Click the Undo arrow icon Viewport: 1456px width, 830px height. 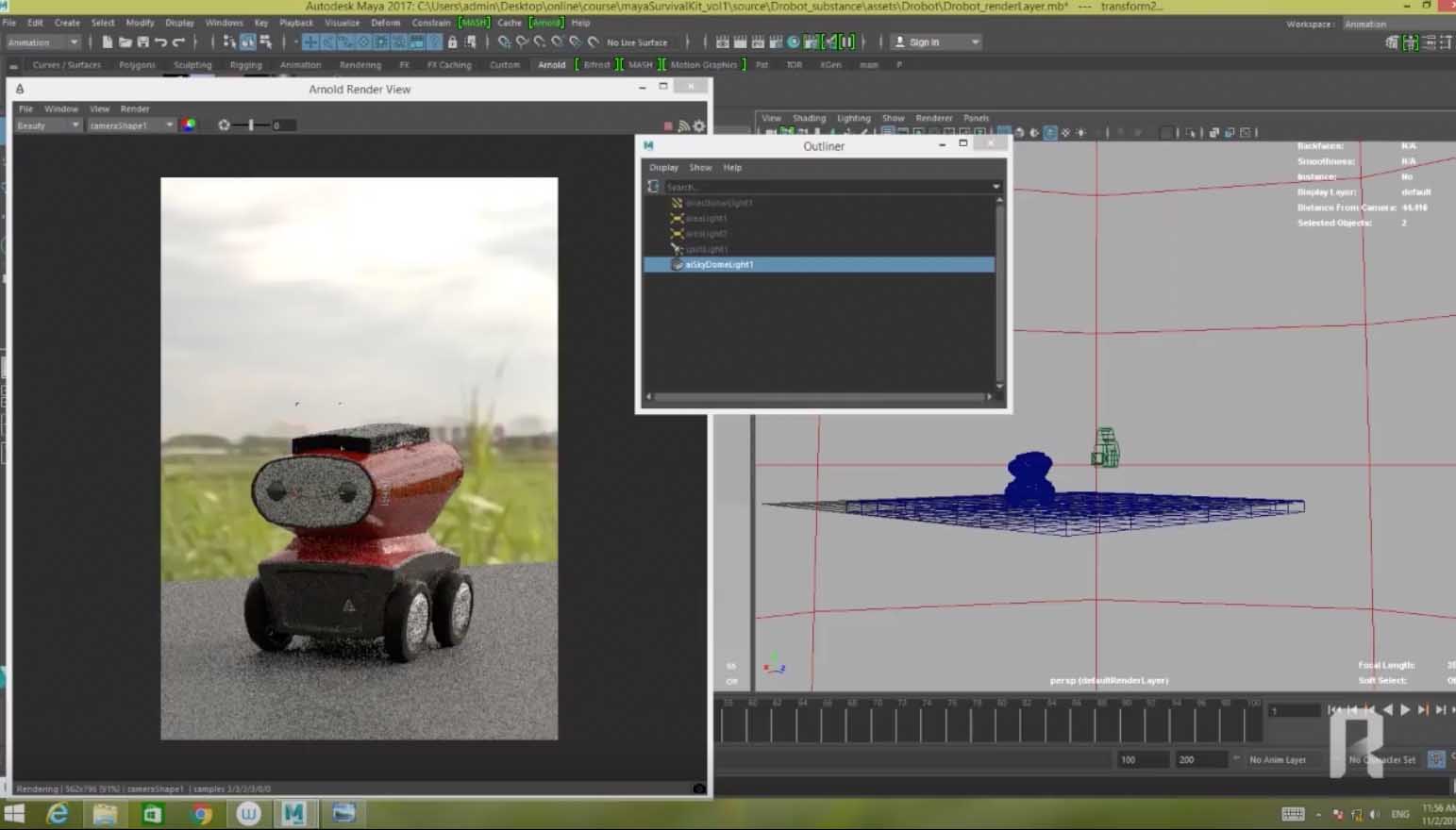tap(160, 42)
